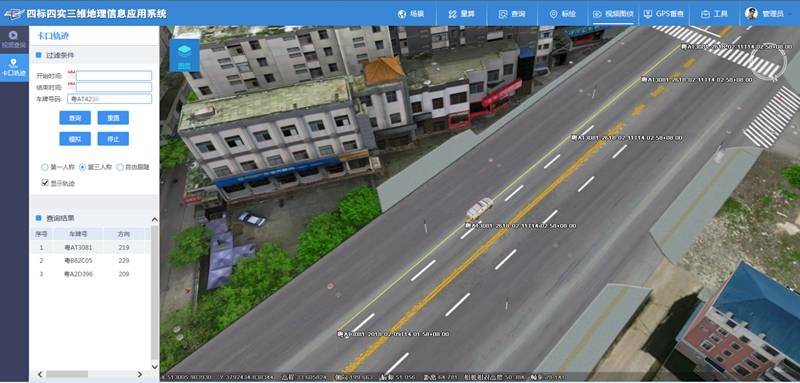The height and width of the screenshot is (383, 800).
Task: Open the 量算 measurement menu
Action: [461, 14]
